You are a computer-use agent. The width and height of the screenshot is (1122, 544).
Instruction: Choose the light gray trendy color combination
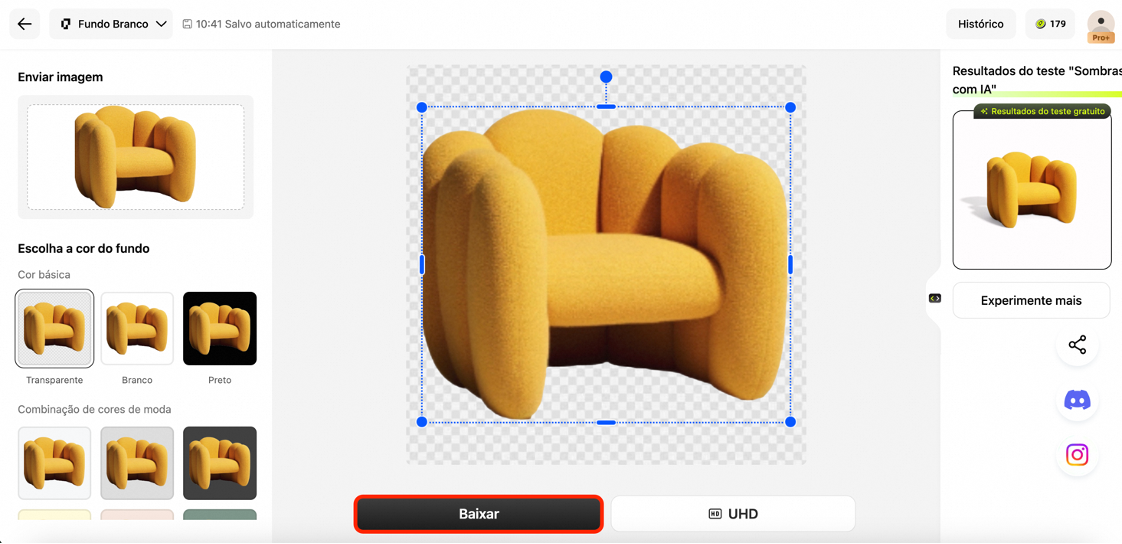[x=137, y=463]
